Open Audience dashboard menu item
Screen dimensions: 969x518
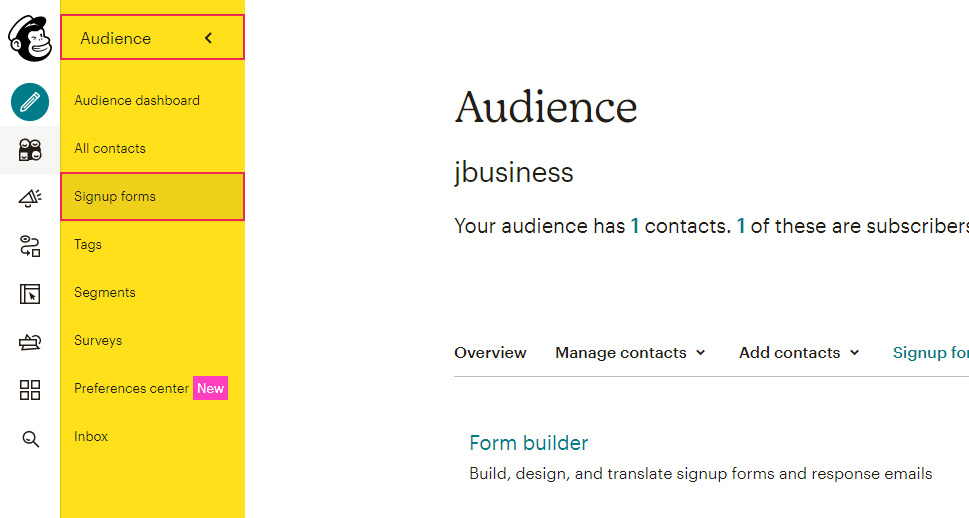(137, 100)
